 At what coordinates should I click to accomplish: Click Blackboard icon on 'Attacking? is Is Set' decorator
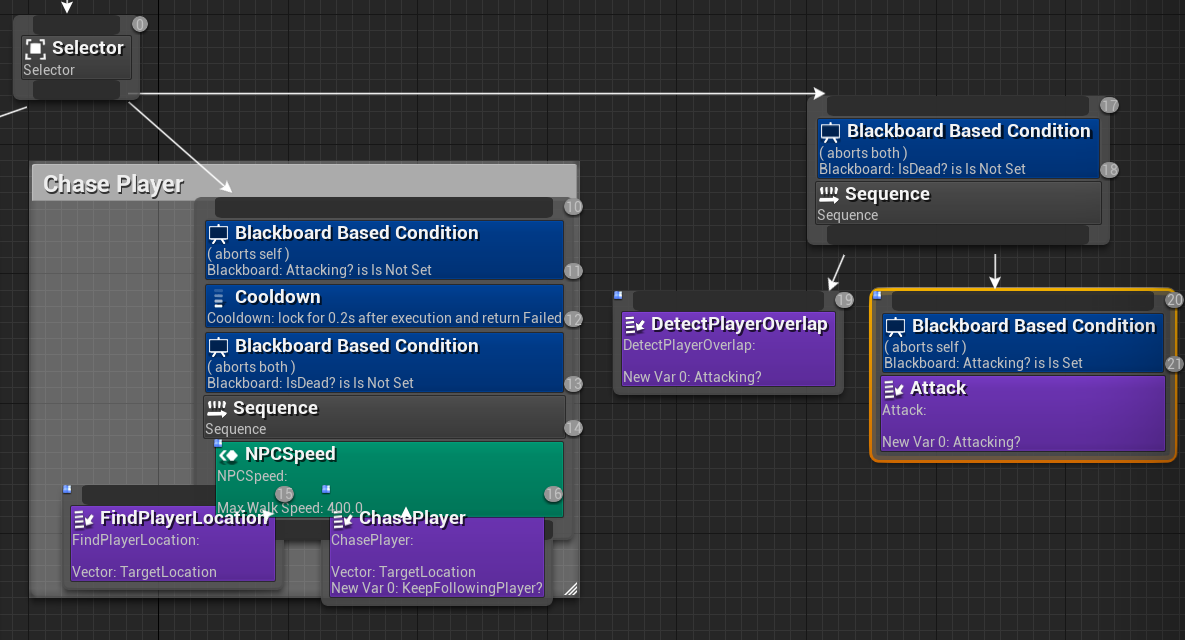(x=896, y=327)
